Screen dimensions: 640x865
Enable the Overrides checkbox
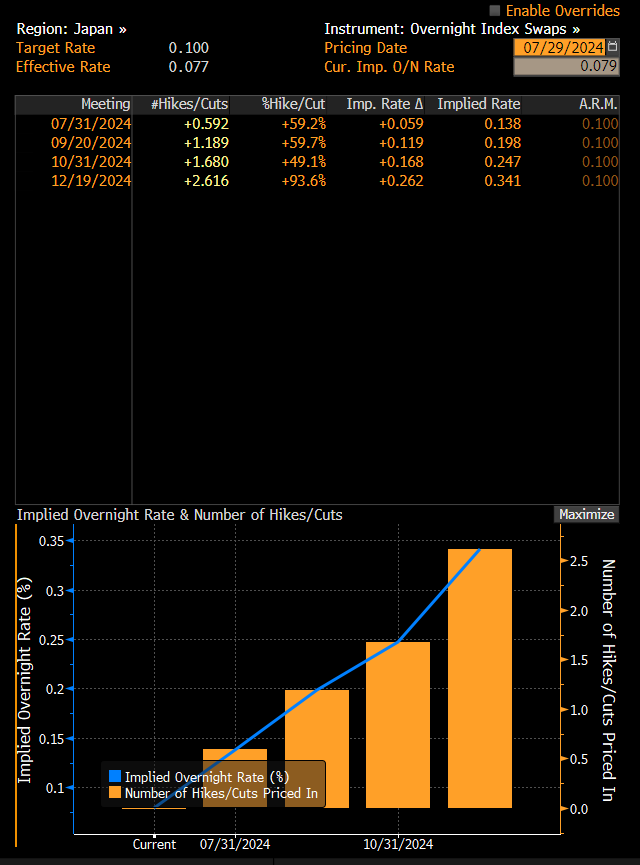click(495, 10)
